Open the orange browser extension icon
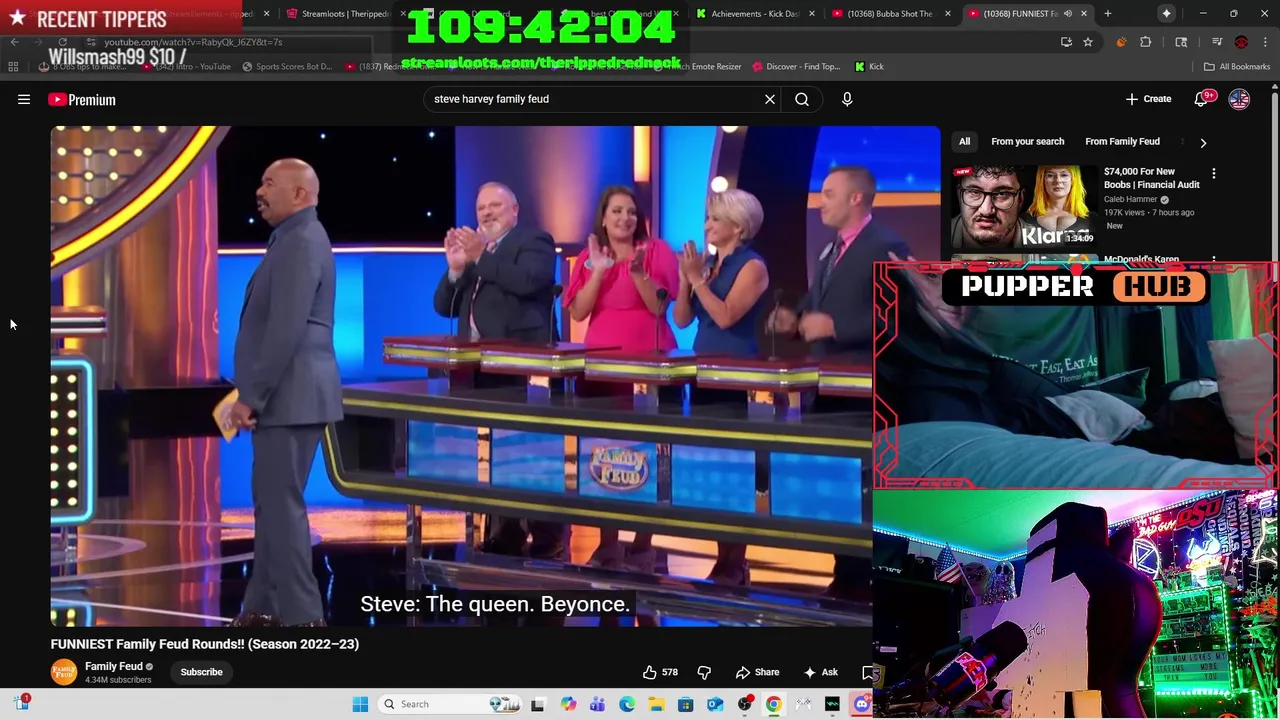This screenshot has height=720, width=1280. click(1121, 42)
